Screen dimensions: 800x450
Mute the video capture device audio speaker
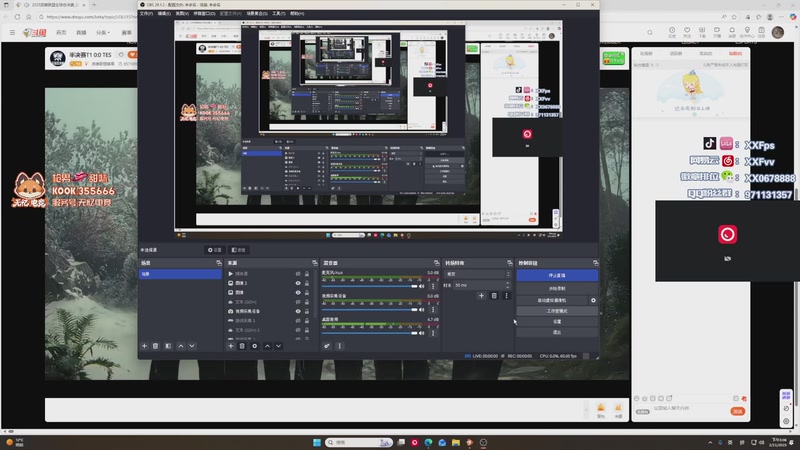tap(421, 310)
